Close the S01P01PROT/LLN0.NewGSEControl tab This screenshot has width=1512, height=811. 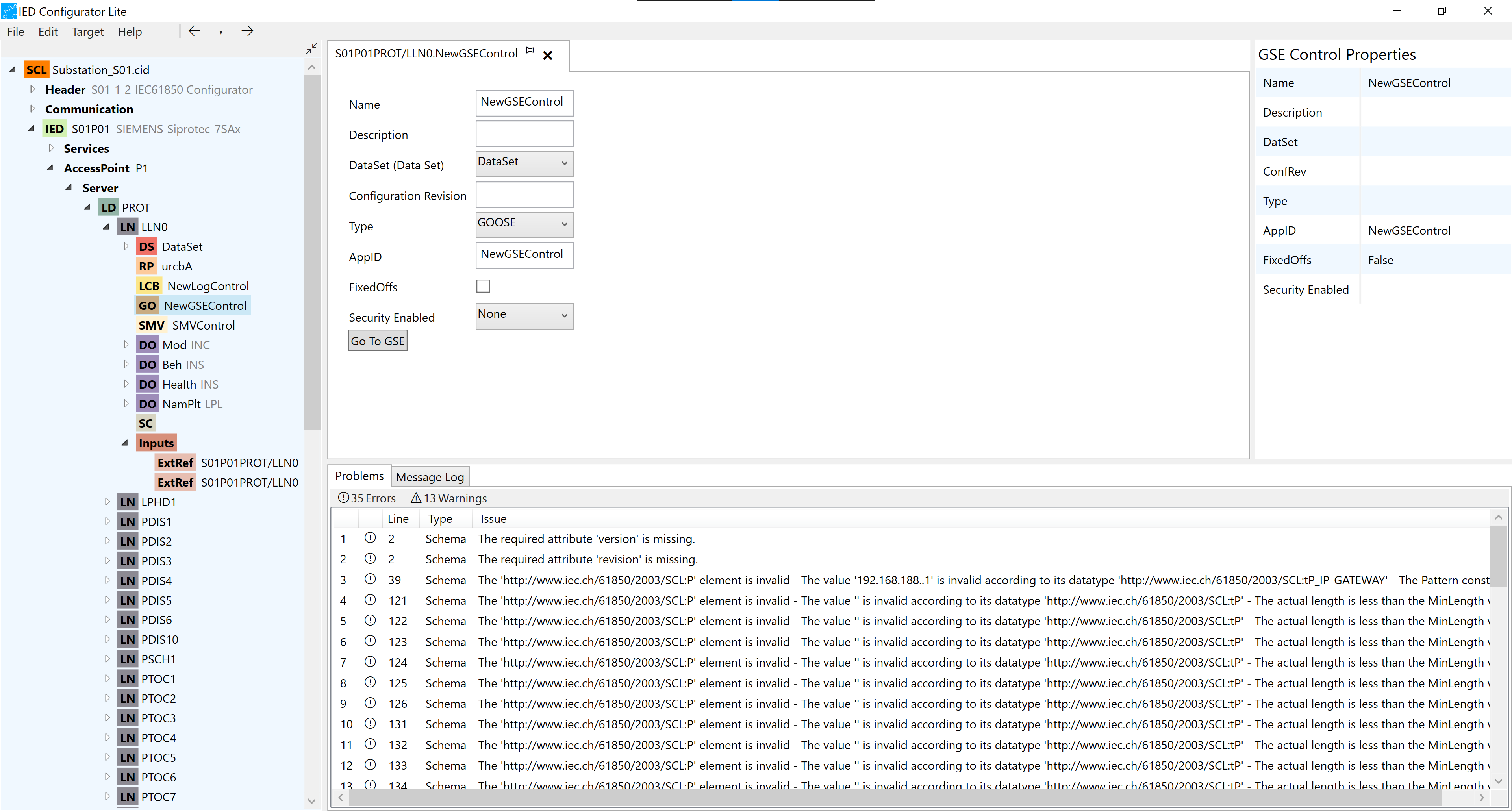pyautogui.click(x=548, y=55)
